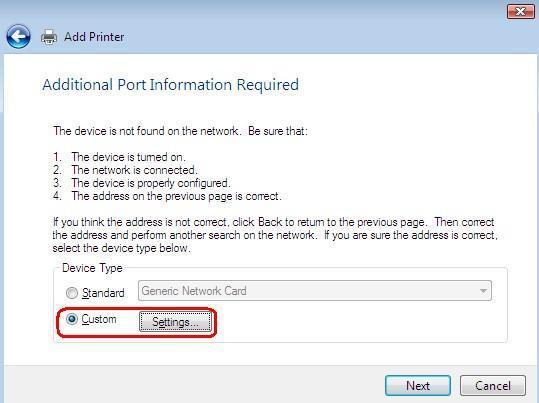Click the Add Printer window title
Image resolution: width=539 pixels, height=403 pixels.
(x=94, y=37)
